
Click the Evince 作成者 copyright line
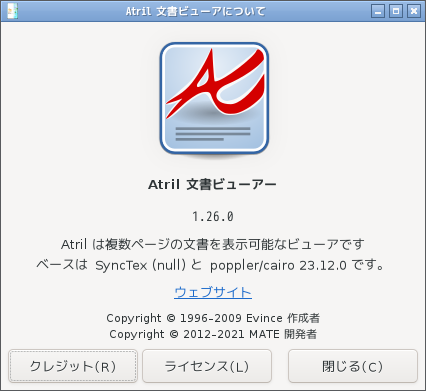pos(213,318)
